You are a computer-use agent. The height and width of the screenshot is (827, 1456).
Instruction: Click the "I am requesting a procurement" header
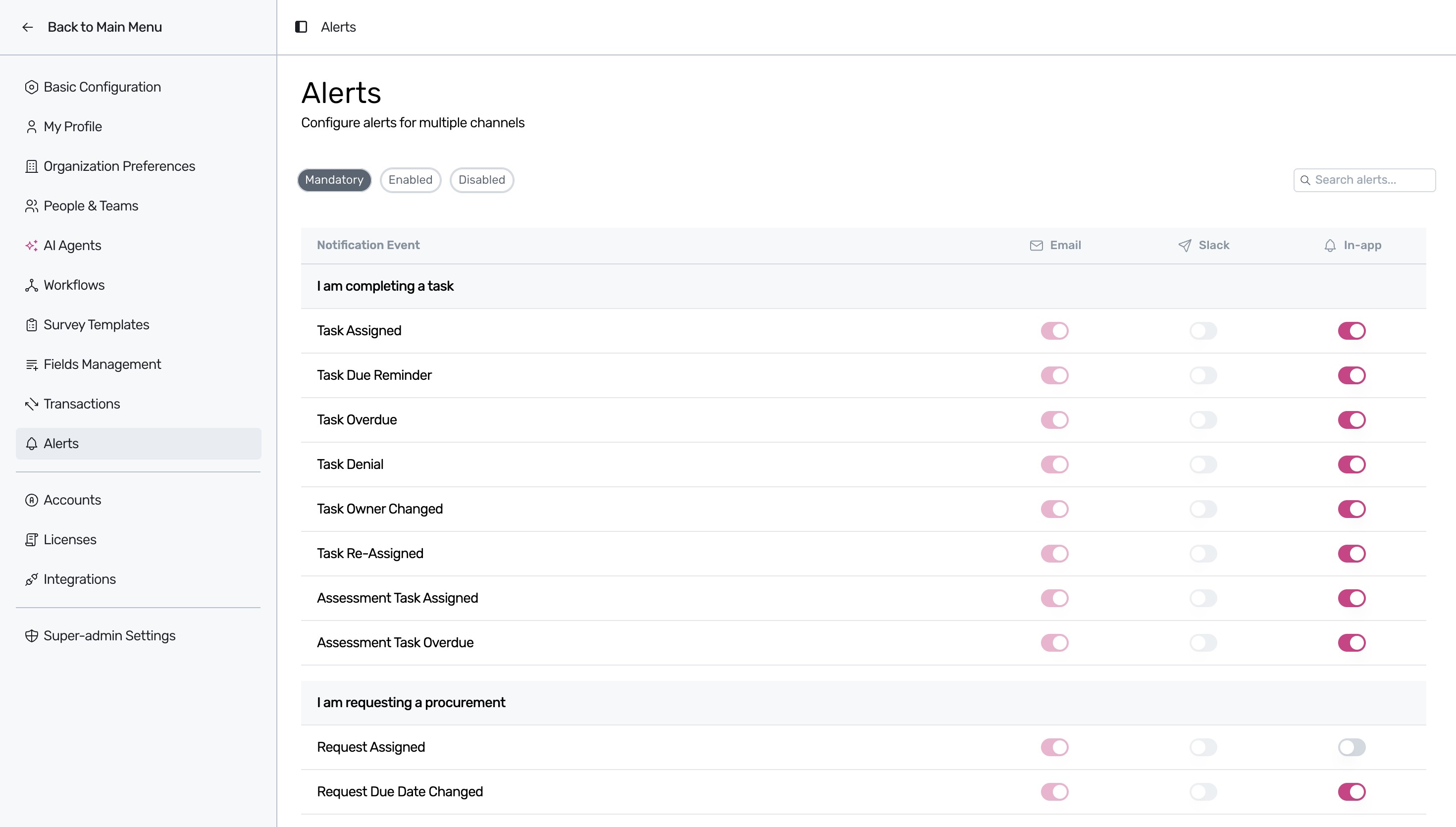pos(863,703)
